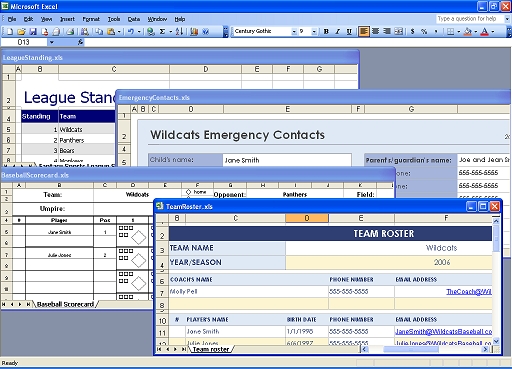Click the Insert Hyperlink globe icon
Viewport: 512px width, 369px height.
click(x=151, y=31)
